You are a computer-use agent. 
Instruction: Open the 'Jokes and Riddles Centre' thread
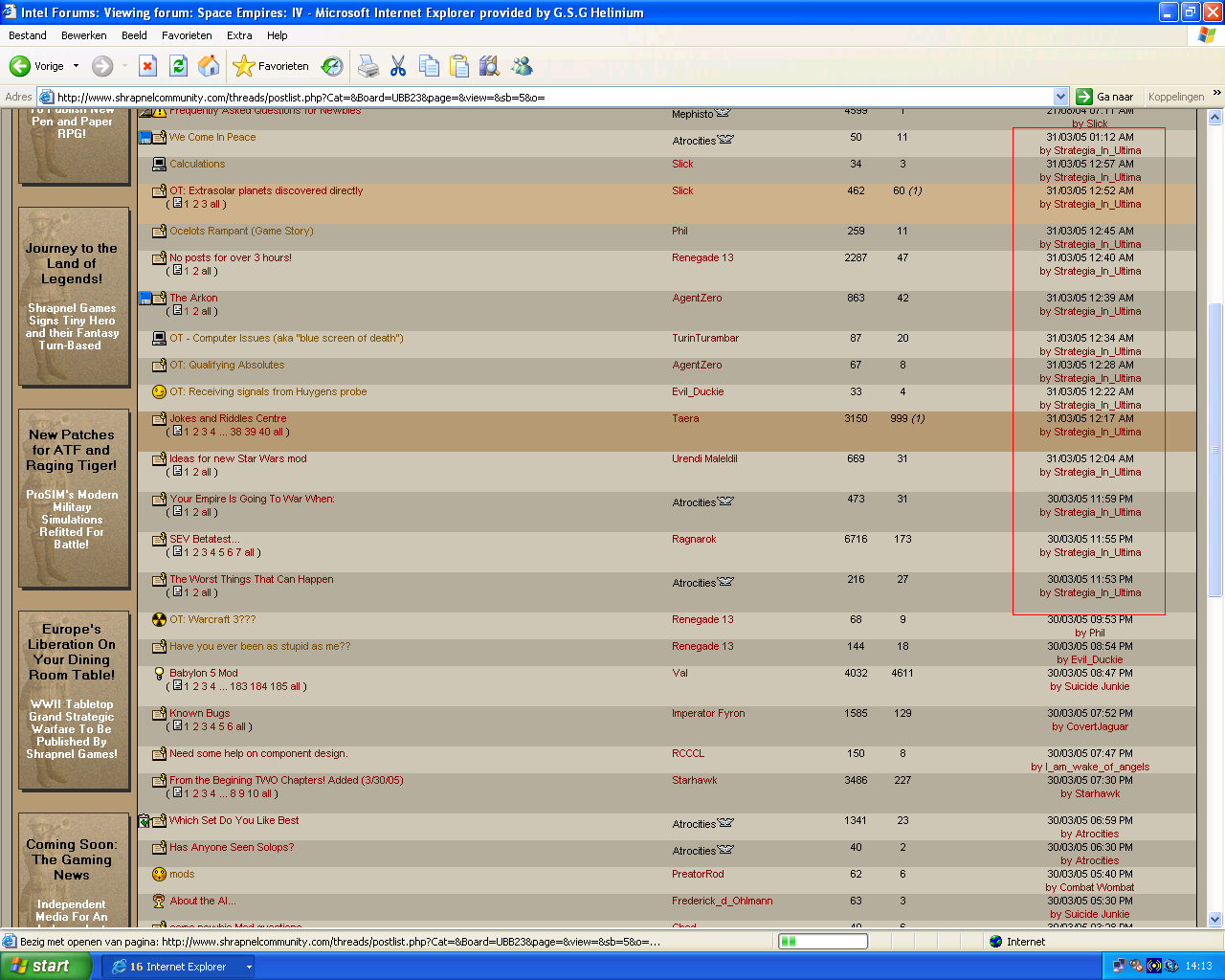point(228,418)
